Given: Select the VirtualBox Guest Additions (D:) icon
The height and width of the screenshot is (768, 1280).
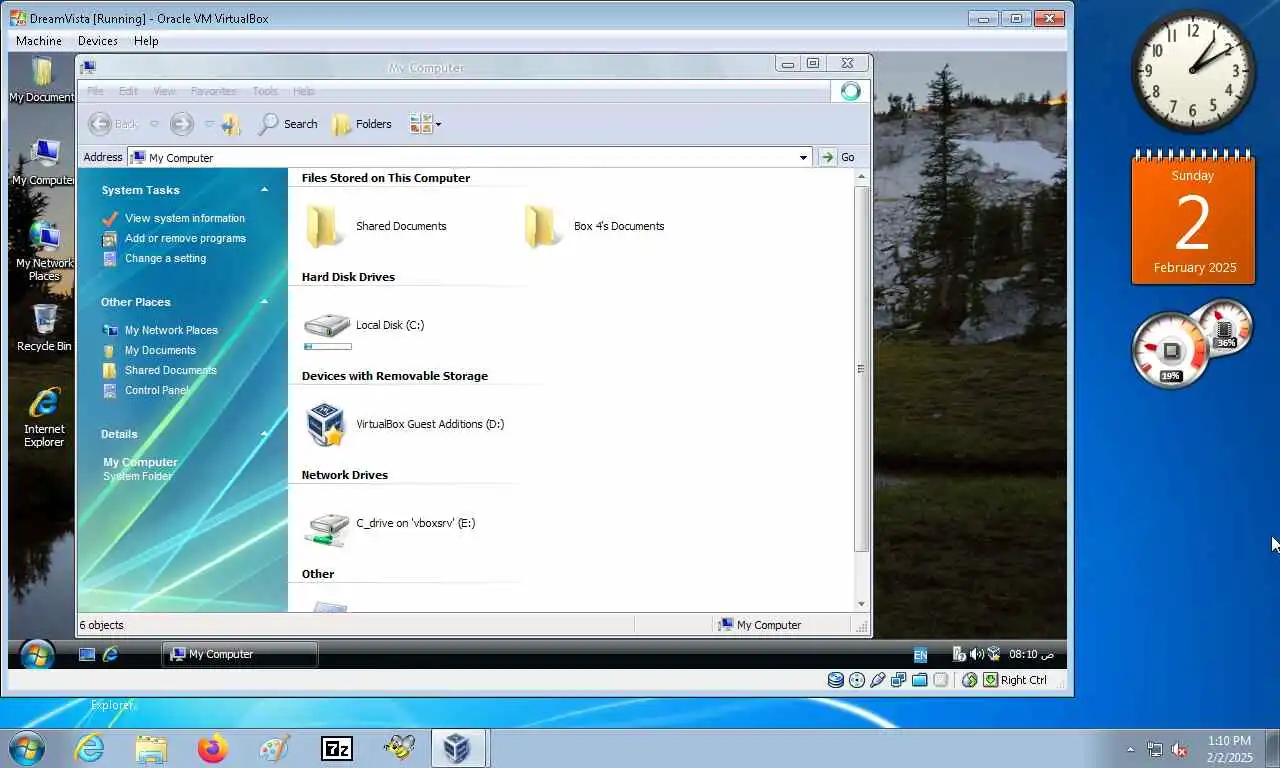Looking at the screenshot, I should [x=326, y=424].
